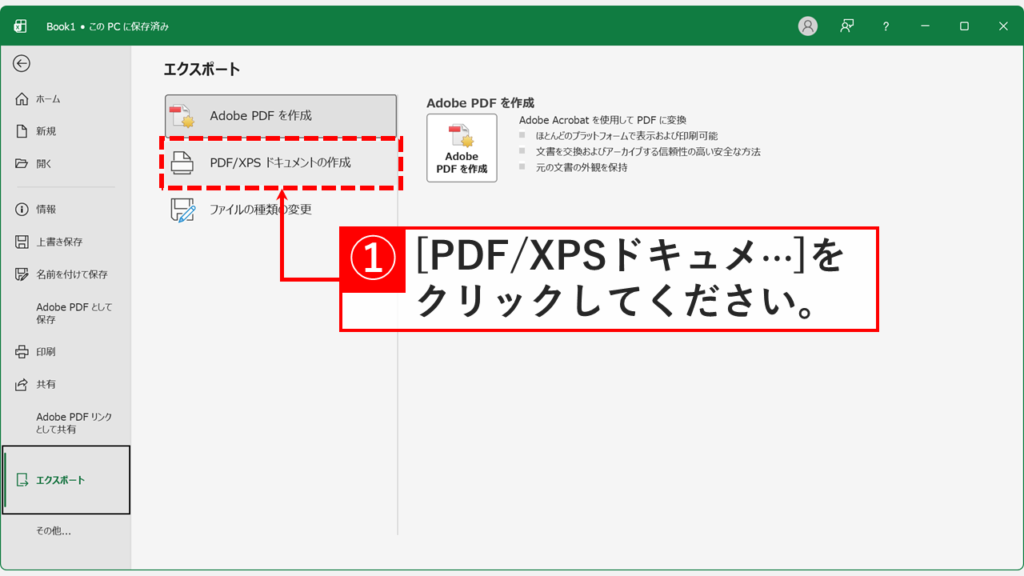Image resolution: width=1024 pixels, height=576 pixels.
Task: Click the Book1 file name in title bar
Action: point(61,27)
